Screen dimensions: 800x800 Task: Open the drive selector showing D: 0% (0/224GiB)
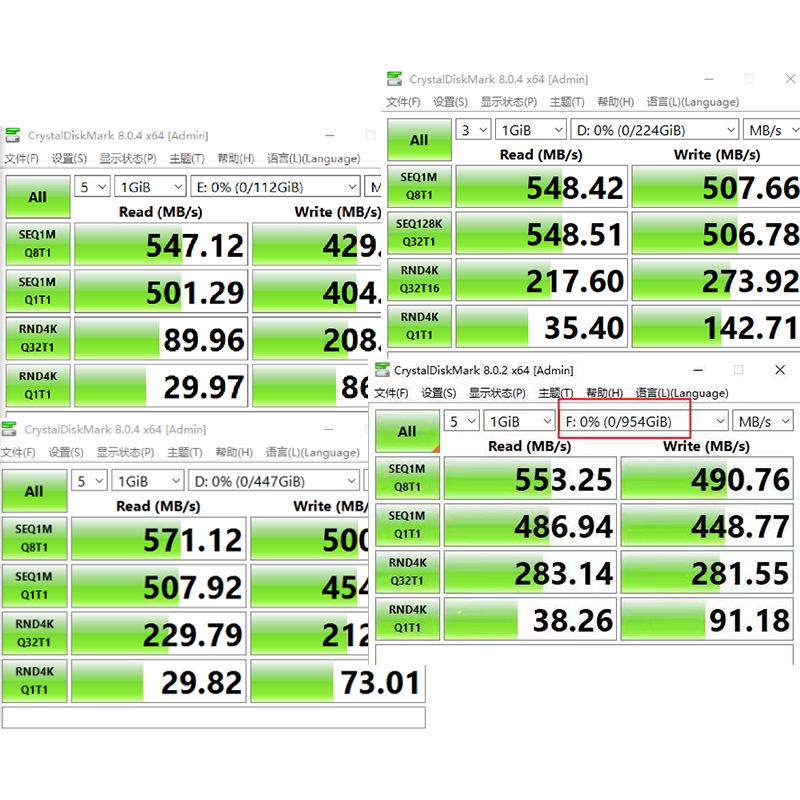pos(655,130)
